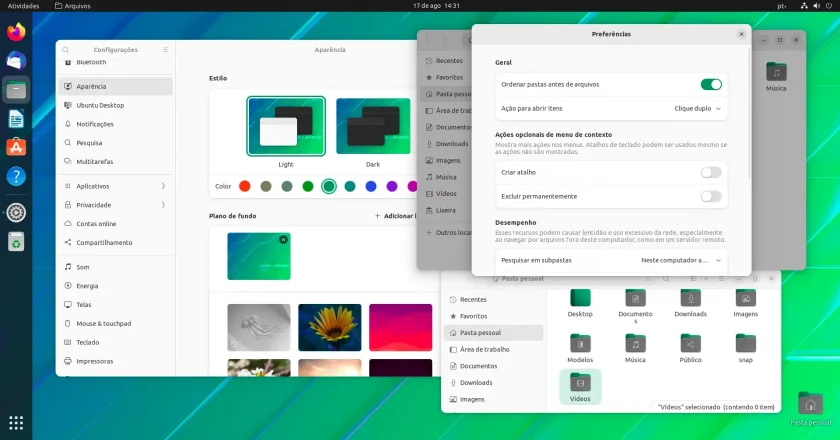Expand Aplicativos in settings sidebar
The image size is (840, 440).
(x=115, y=186)
